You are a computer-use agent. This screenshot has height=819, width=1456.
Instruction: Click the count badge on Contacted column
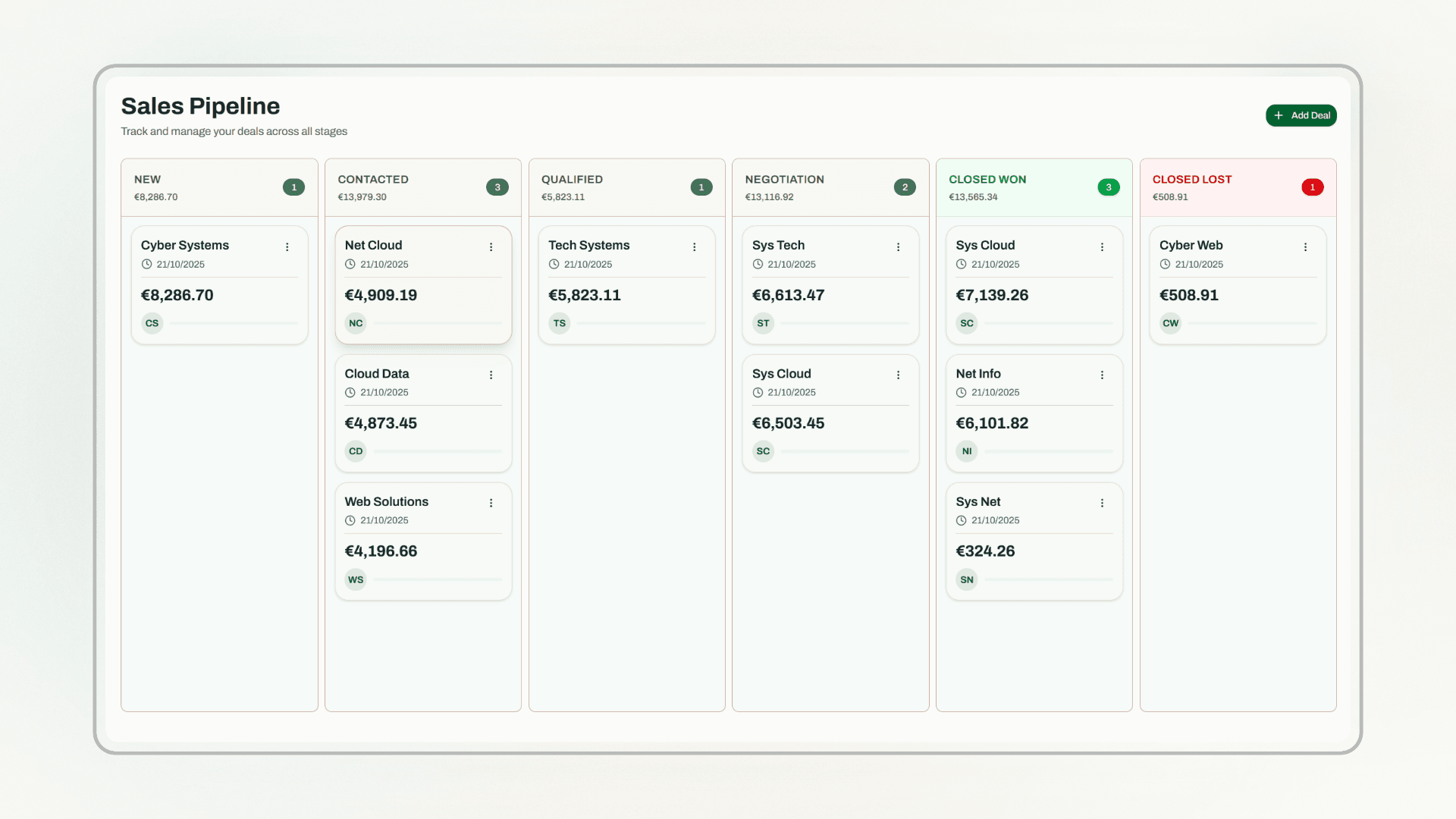[x=497, y=187]
